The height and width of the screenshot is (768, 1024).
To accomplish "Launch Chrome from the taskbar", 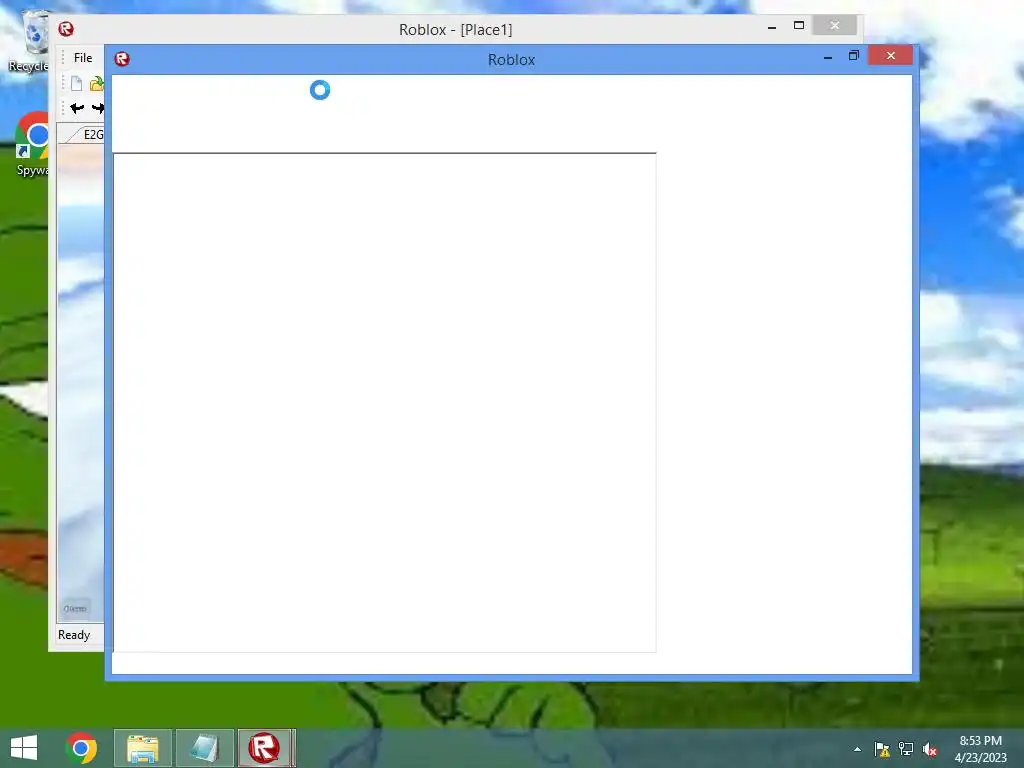I will (82, 748).
